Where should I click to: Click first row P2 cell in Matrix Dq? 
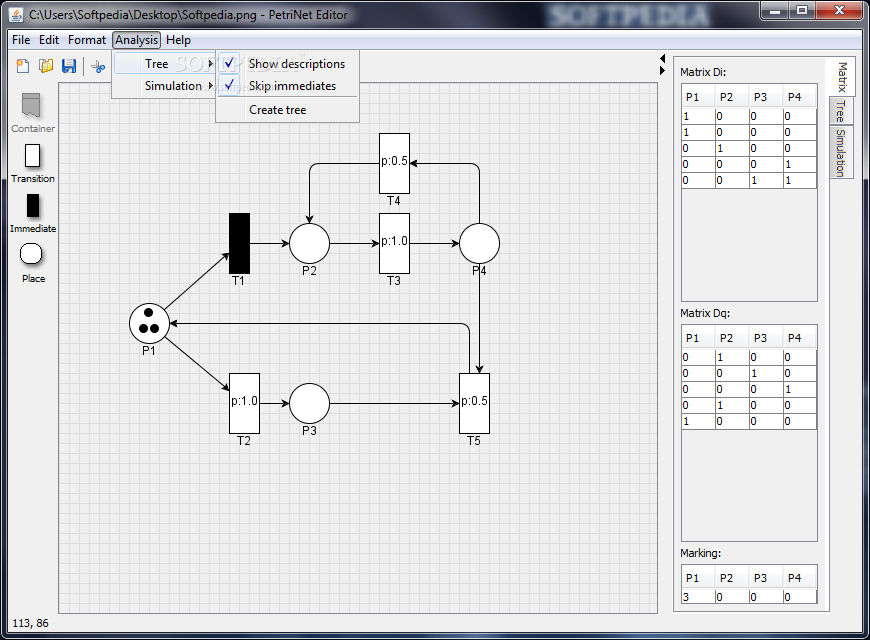point(732,357)
